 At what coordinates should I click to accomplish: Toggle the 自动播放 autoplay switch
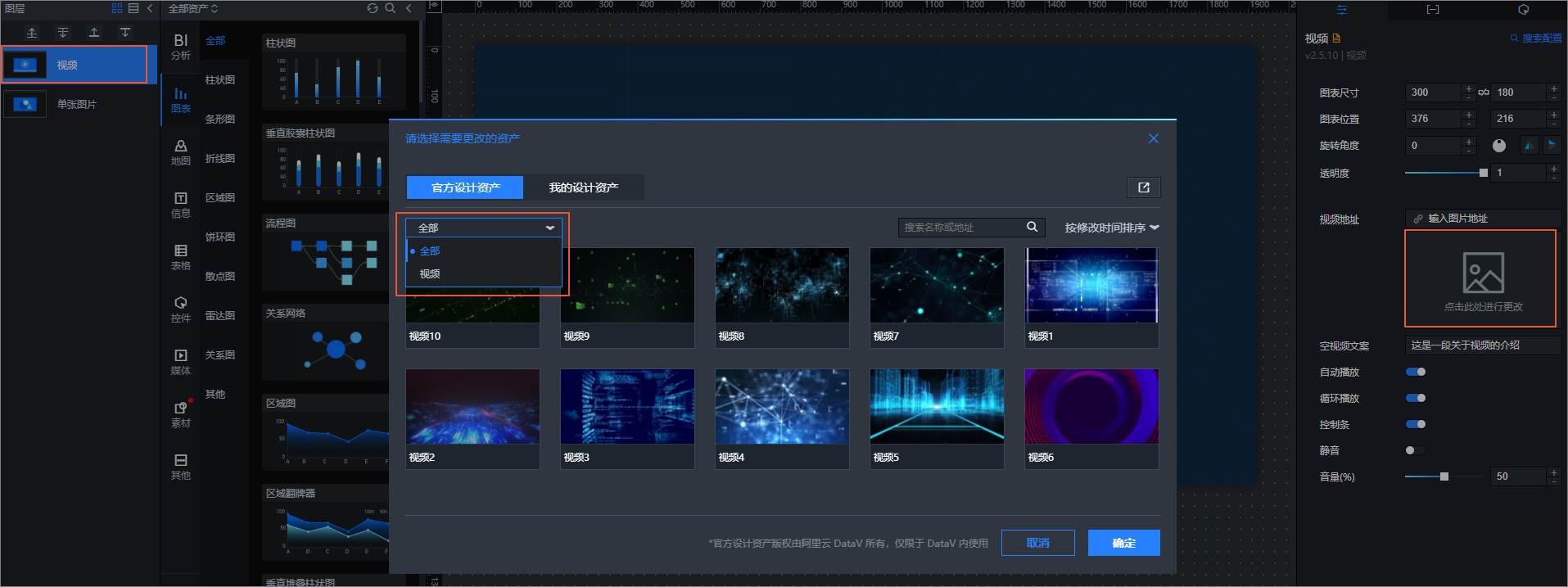tap(1415, 372)
